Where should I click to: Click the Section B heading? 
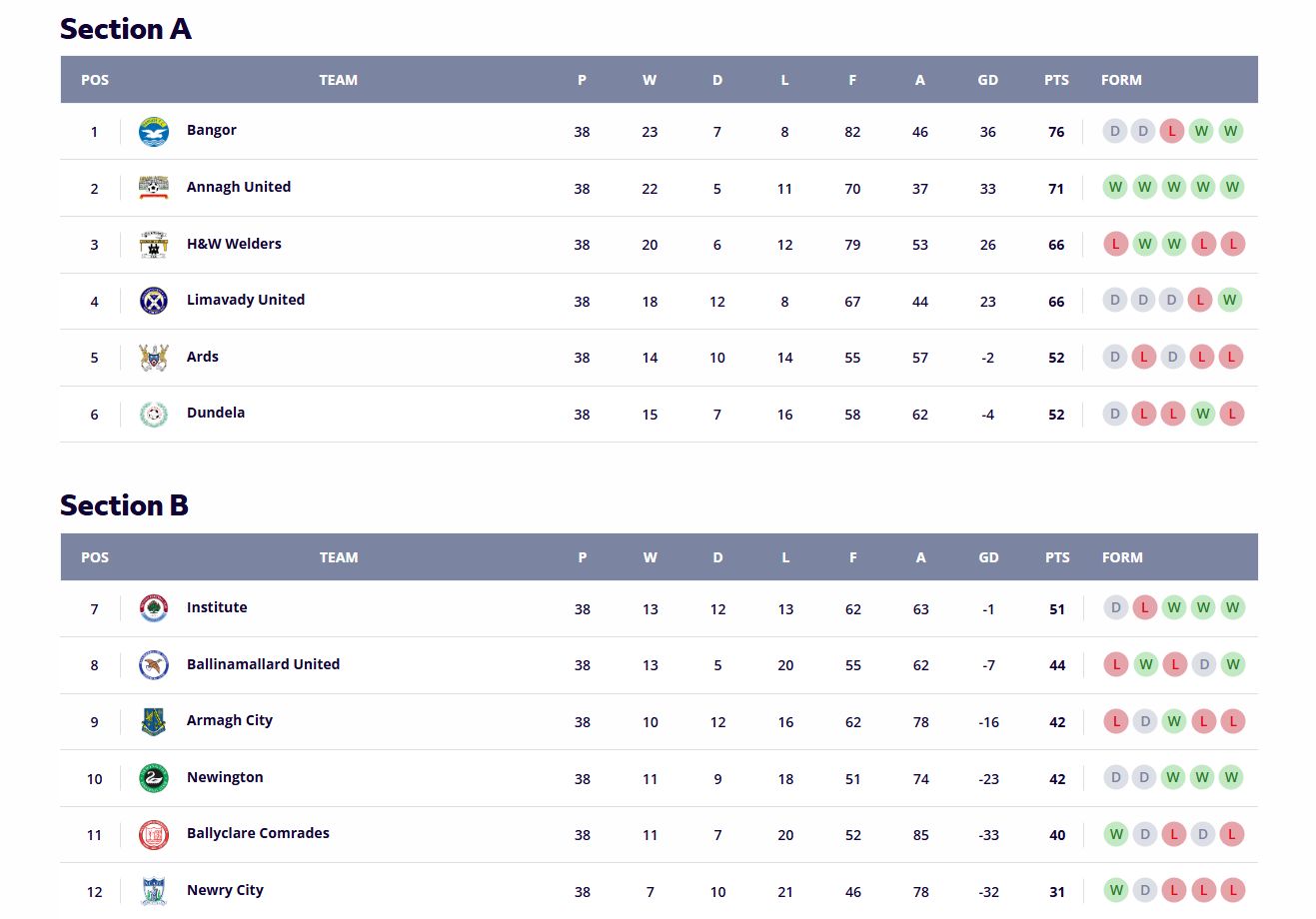tap(124, 505)
